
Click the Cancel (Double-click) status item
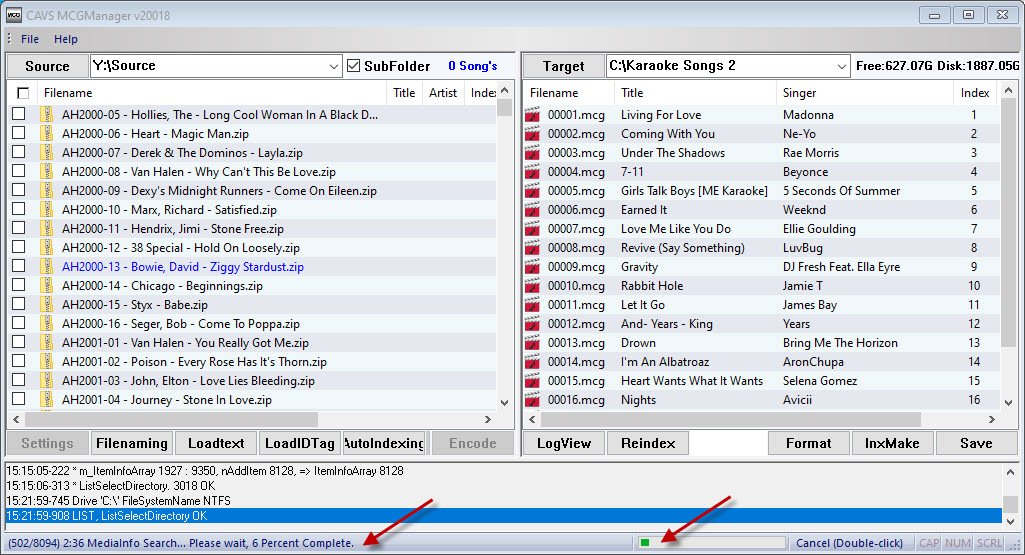point(849,543)
